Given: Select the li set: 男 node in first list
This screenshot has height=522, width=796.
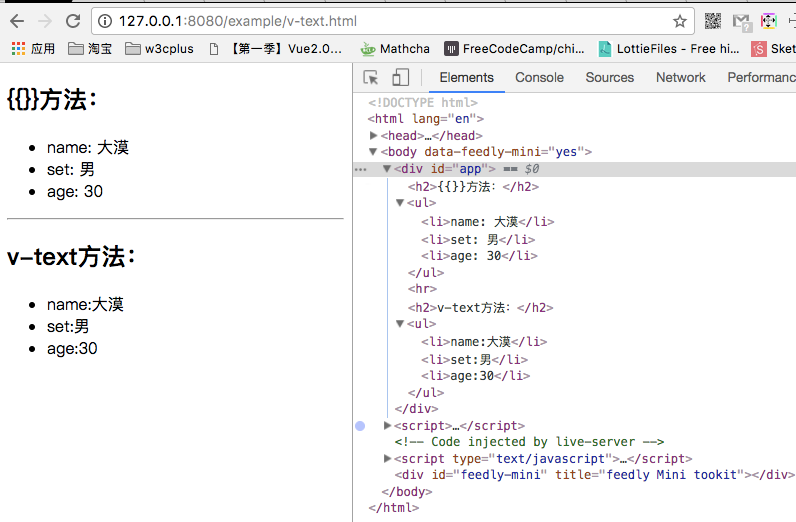Looking at the screenshot, I should (478, 240).
